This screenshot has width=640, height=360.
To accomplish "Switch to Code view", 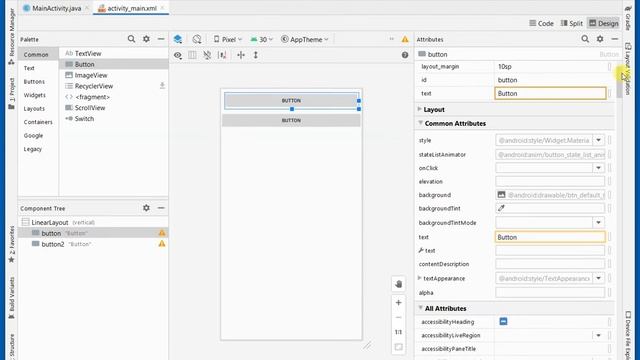I will click(x=541, y=23).
